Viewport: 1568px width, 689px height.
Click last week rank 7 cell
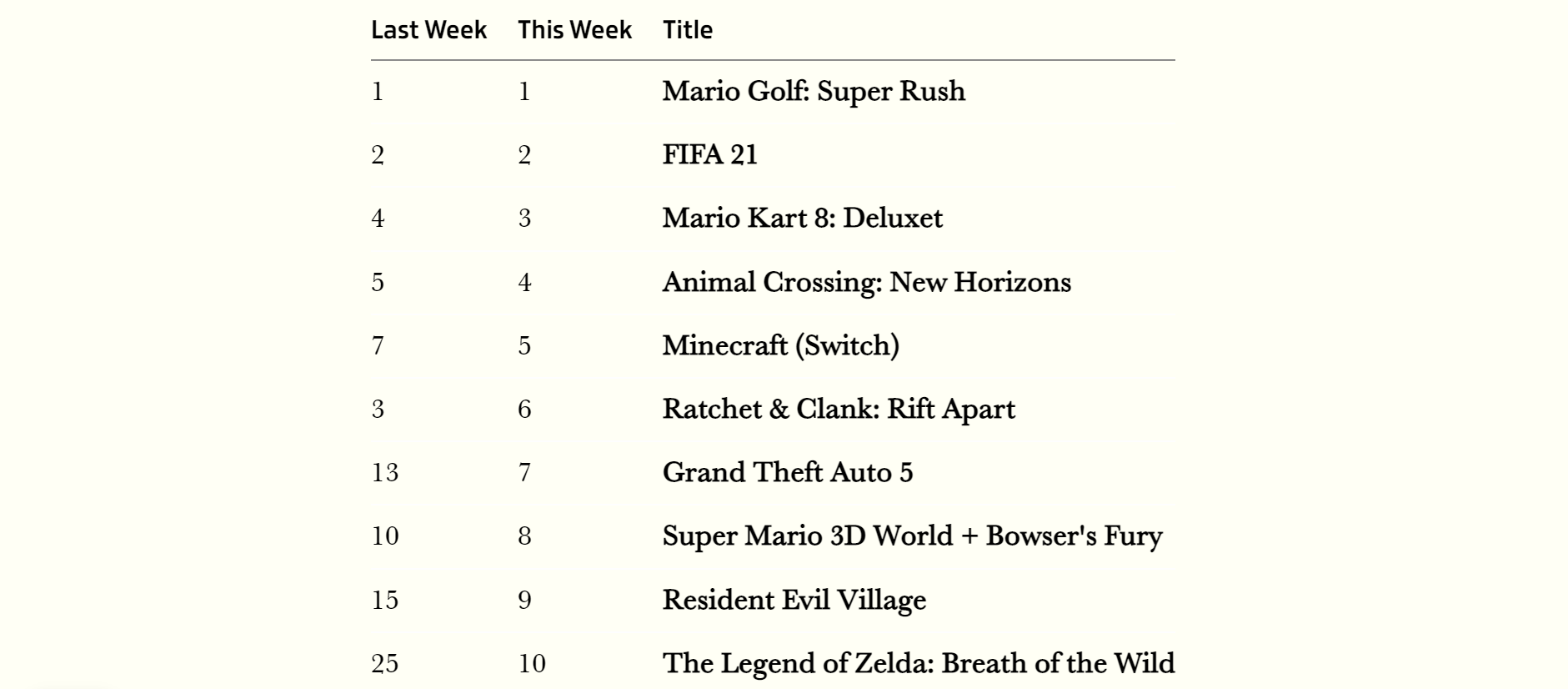(x=378, y=346)
